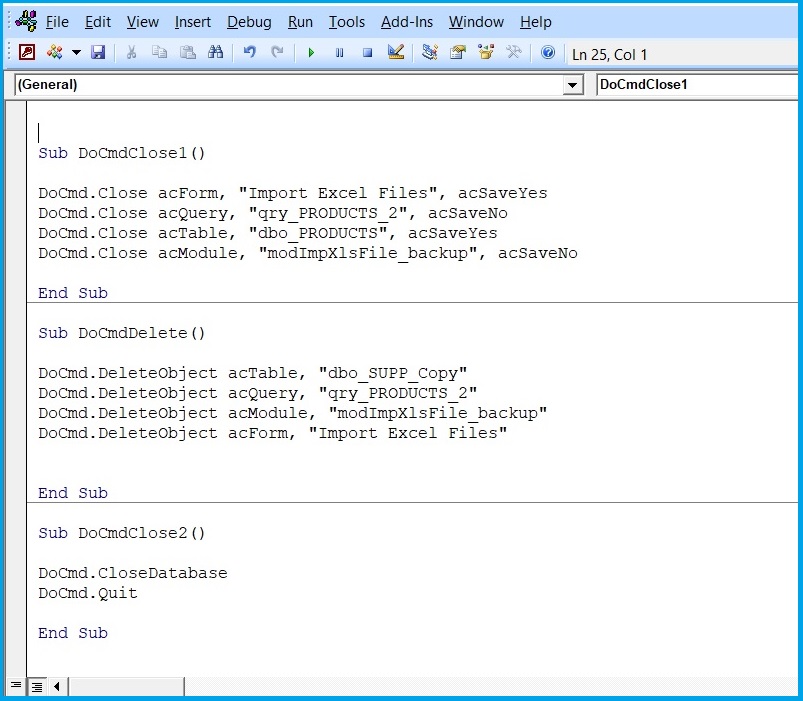Open the Properties Window icon

458,53
